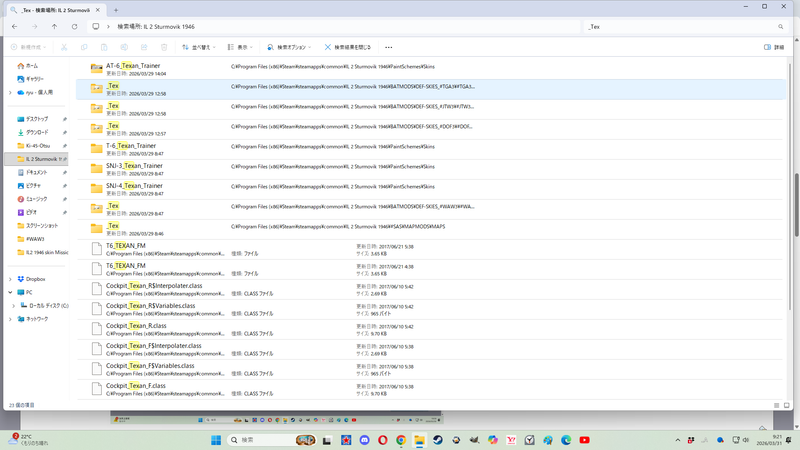Unpin デスクトップ via its pin icon
Screen dimensions: 800x450
click(x=65, y=119)
